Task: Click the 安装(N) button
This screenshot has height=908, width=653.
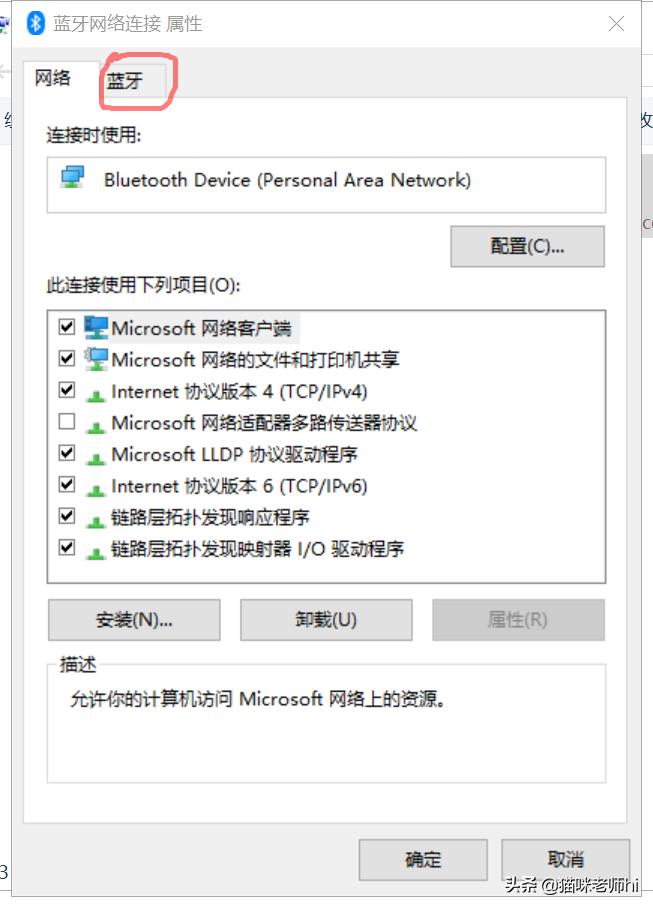Action: [x=133, y=619]
